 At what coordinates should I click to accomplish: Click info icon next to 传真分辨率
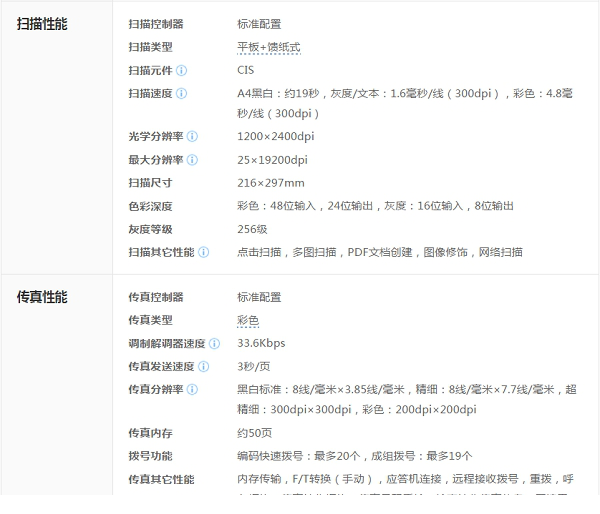tap(192, 390)
